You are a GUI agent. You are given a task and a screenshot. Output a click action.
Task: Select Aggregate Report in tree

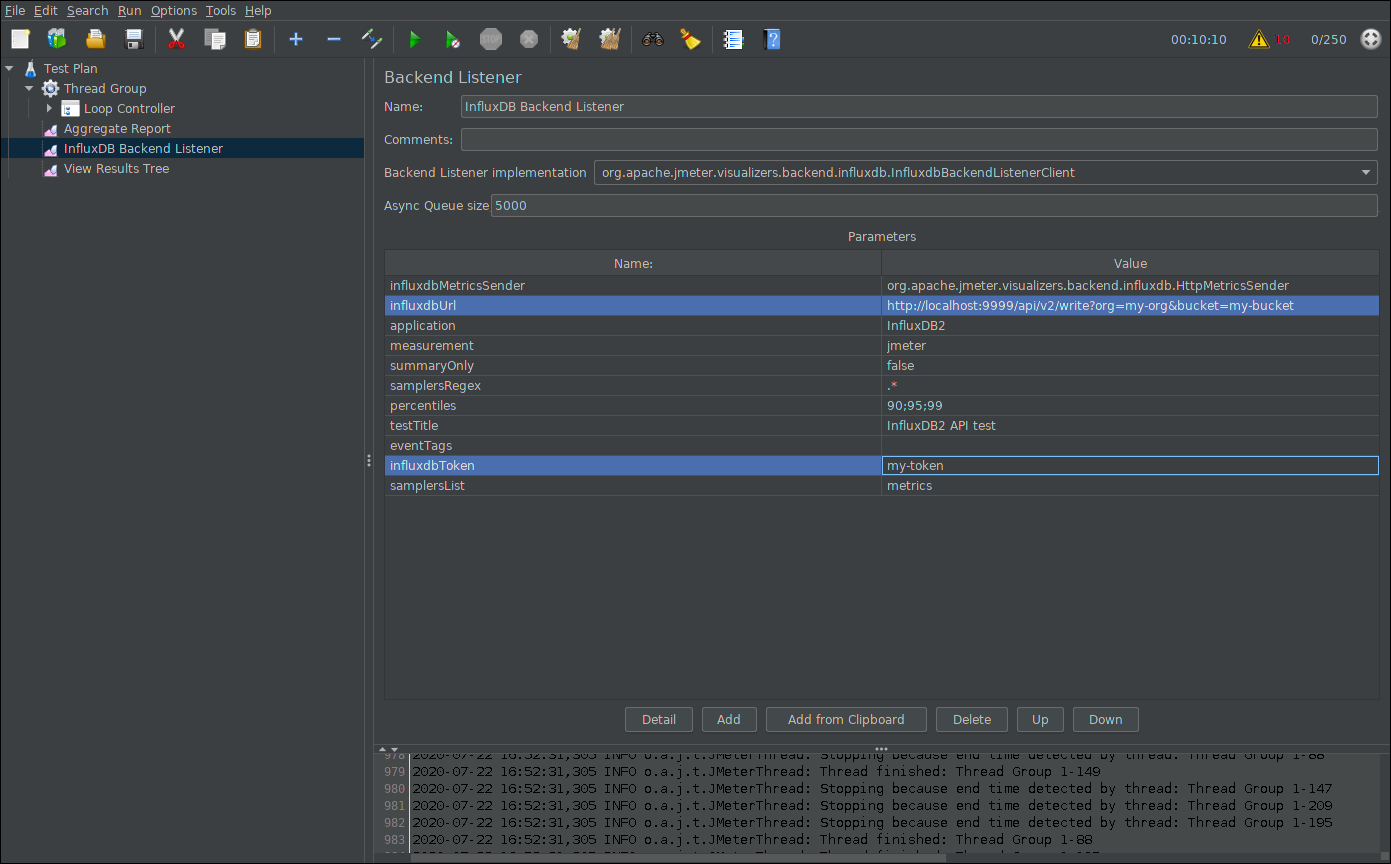coord(117,128)
